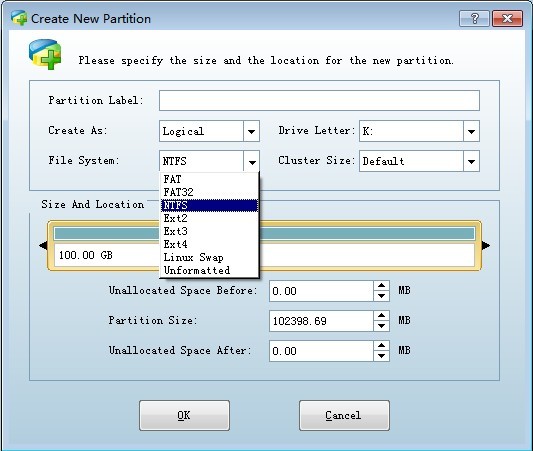The width and height of the screenshot is (533, 451).
Task: Increase Unallocated Space Before with up arrow
Action: [x=381, y=286]
